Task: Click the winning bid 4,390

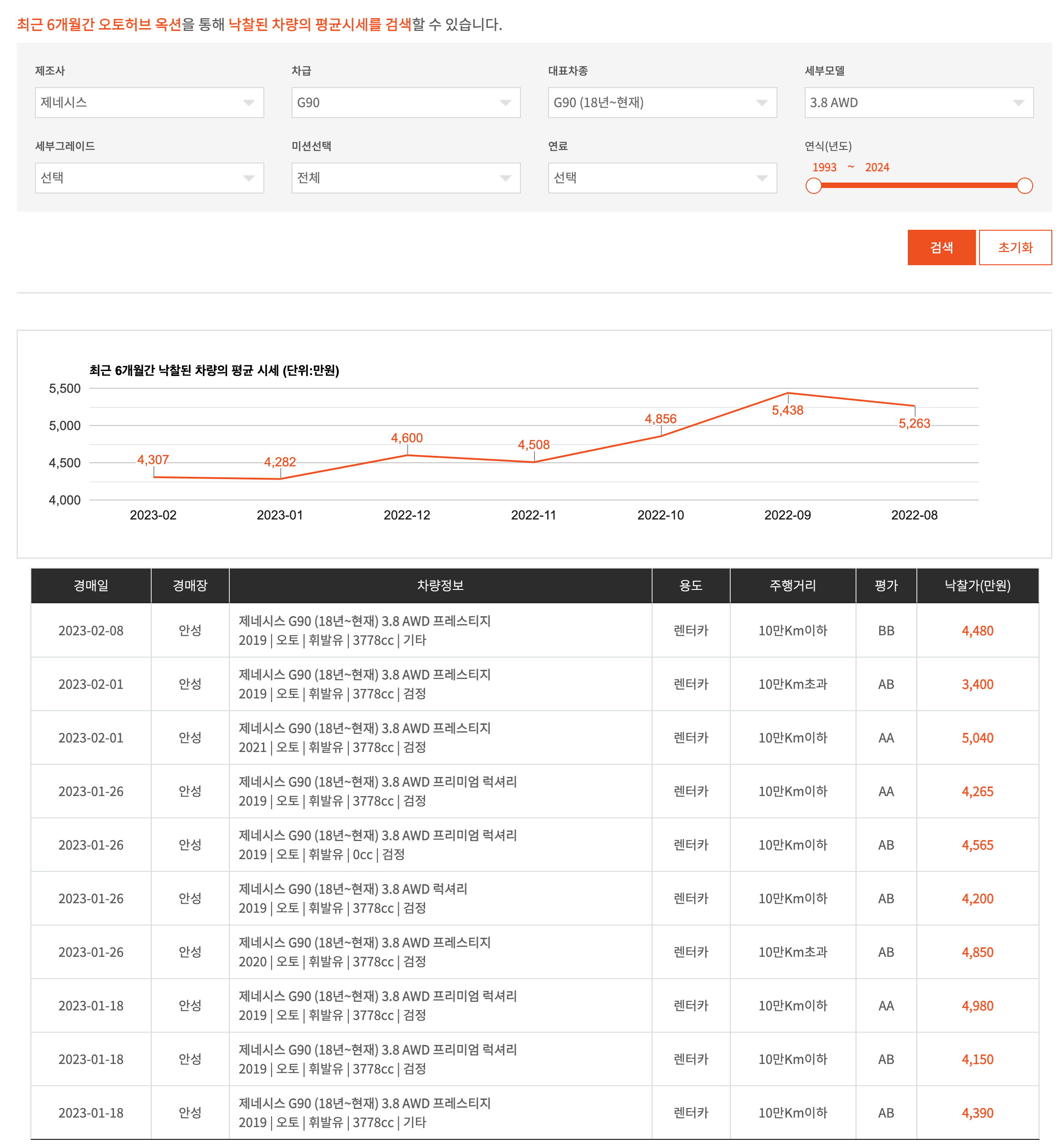Action: (x=978, y=1113)
